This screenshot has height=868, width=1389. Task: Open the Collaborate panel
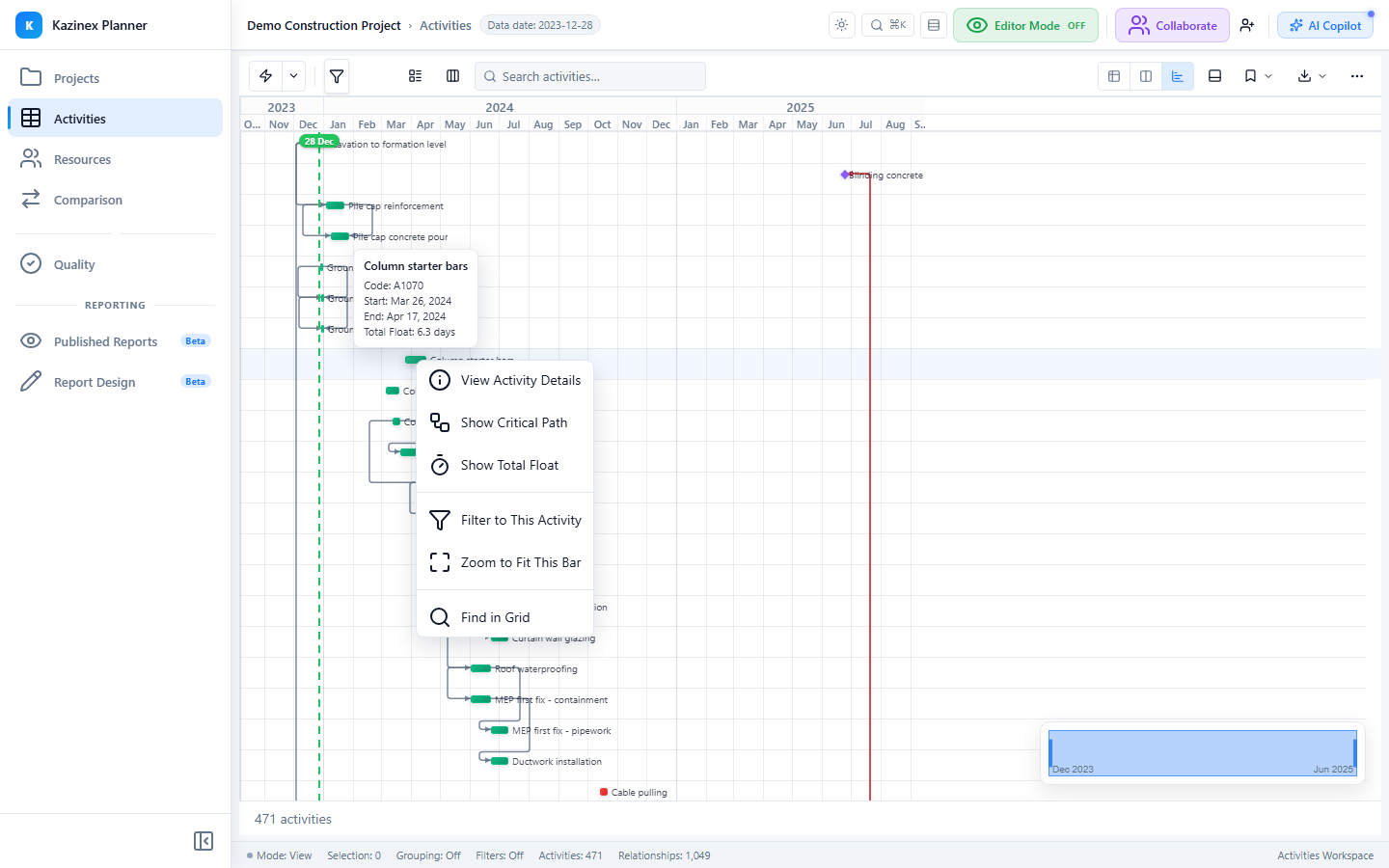[1172, 25]
